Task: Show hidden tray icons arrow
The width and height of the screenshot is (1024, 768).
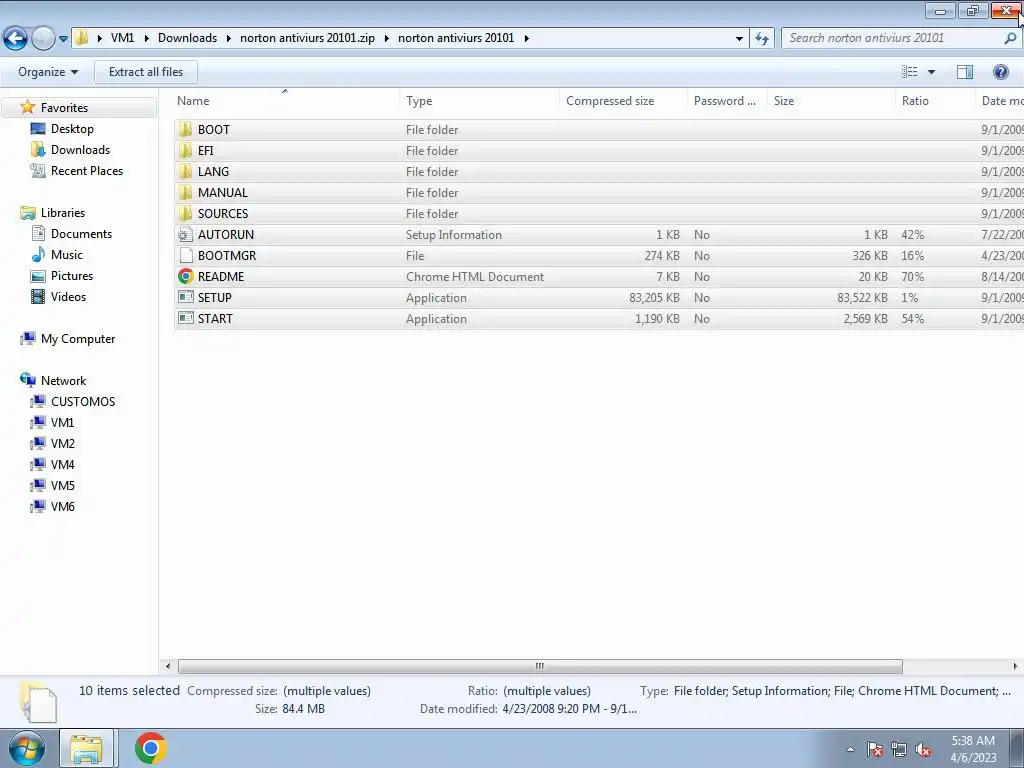Action: 850,749
